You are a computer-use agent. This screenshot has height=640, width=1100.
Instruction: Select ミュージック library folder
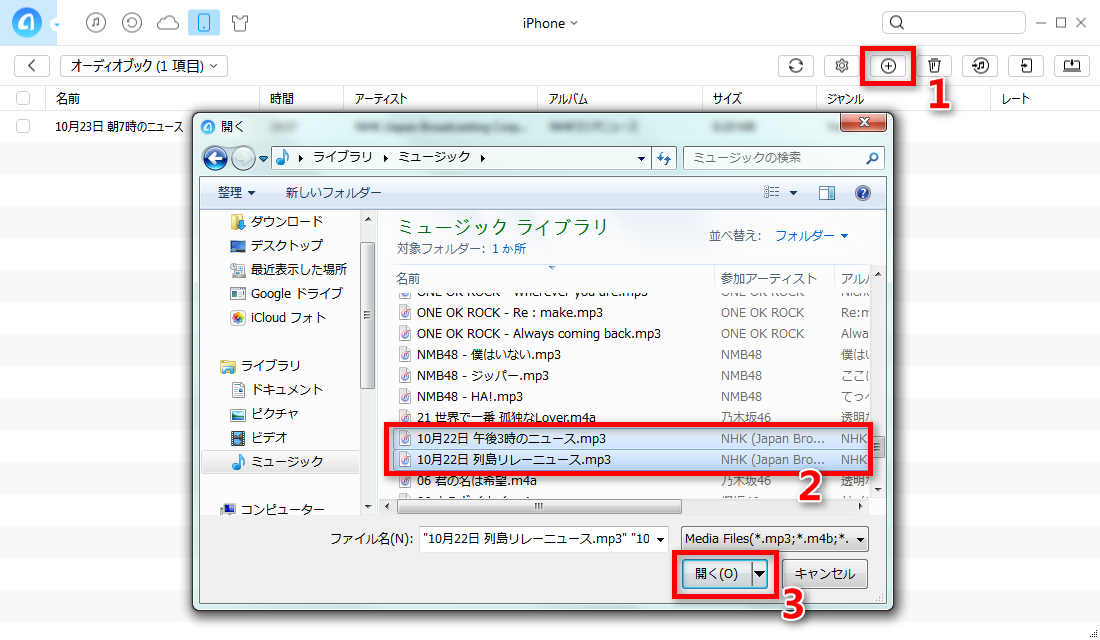[280, 461]
